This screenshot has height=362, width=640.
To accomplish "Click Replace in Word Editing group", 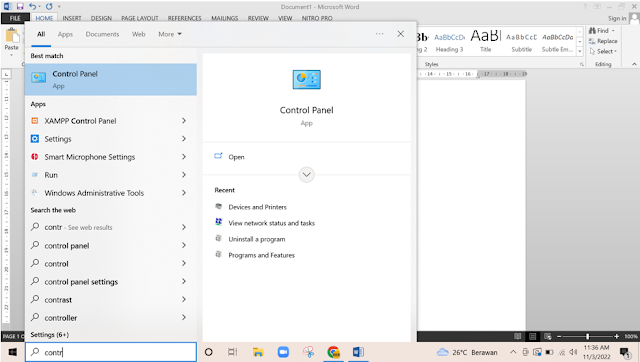I will 603,41.
